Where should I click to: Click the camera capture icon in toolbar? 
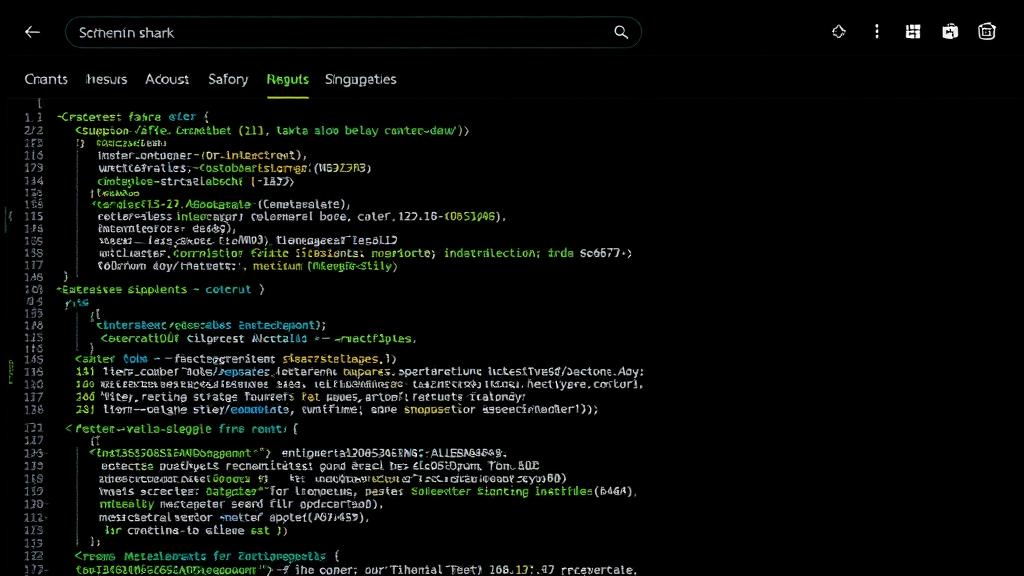click(949, 31)
